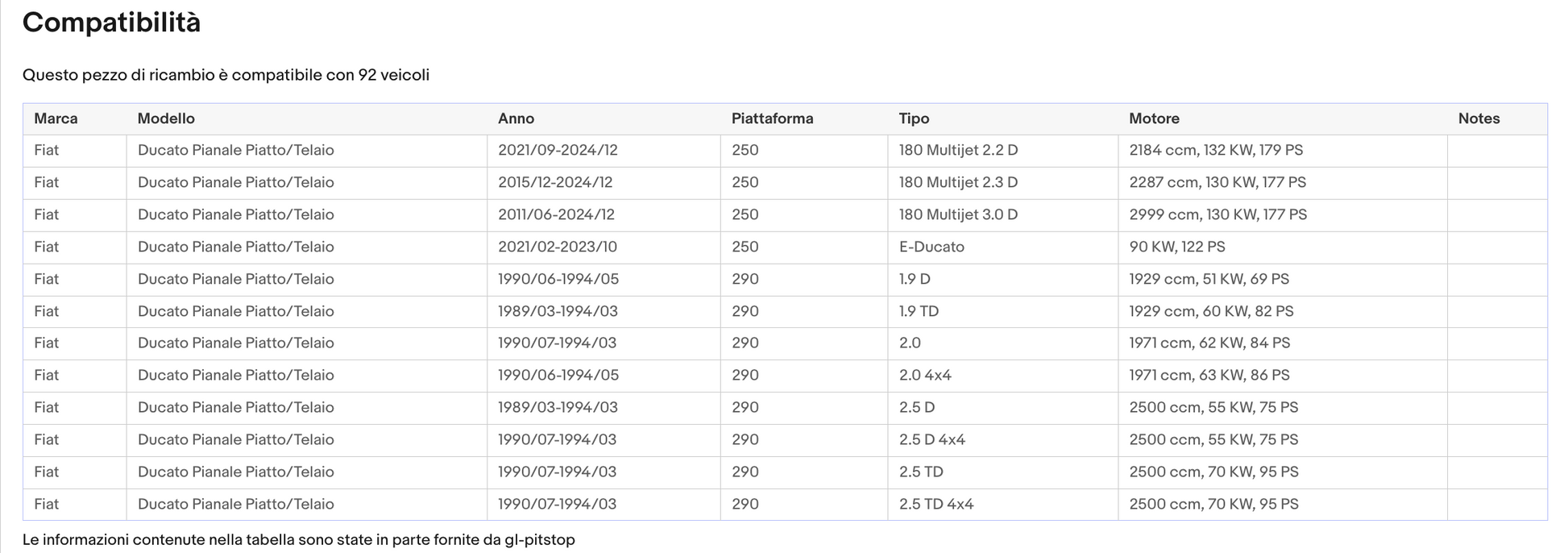Click the model cell in the E-Ducato row
The height and width of the screenshot is (553, 1568).
pyautogui.click(x=306, y=247)
